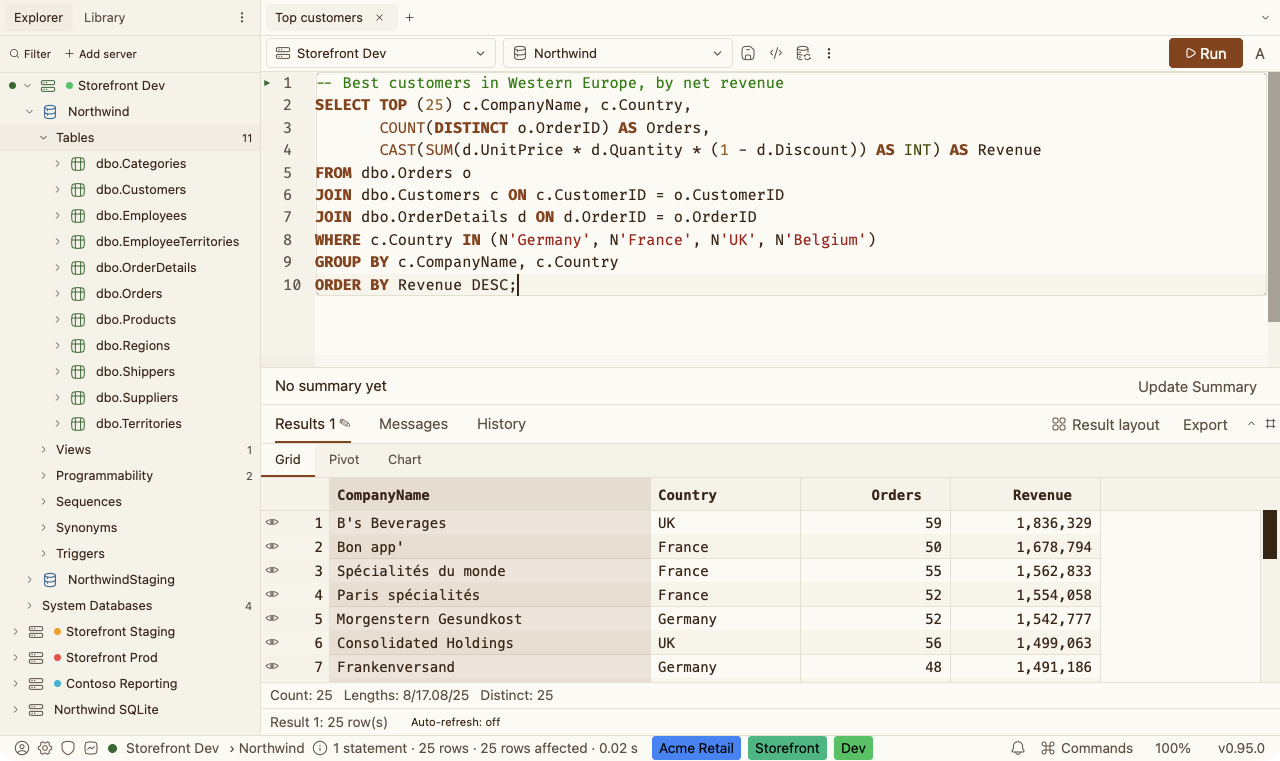Viewport: 1280px width, 761px height.
Task: Click the dbo.Products table icon
Action: 78,320
